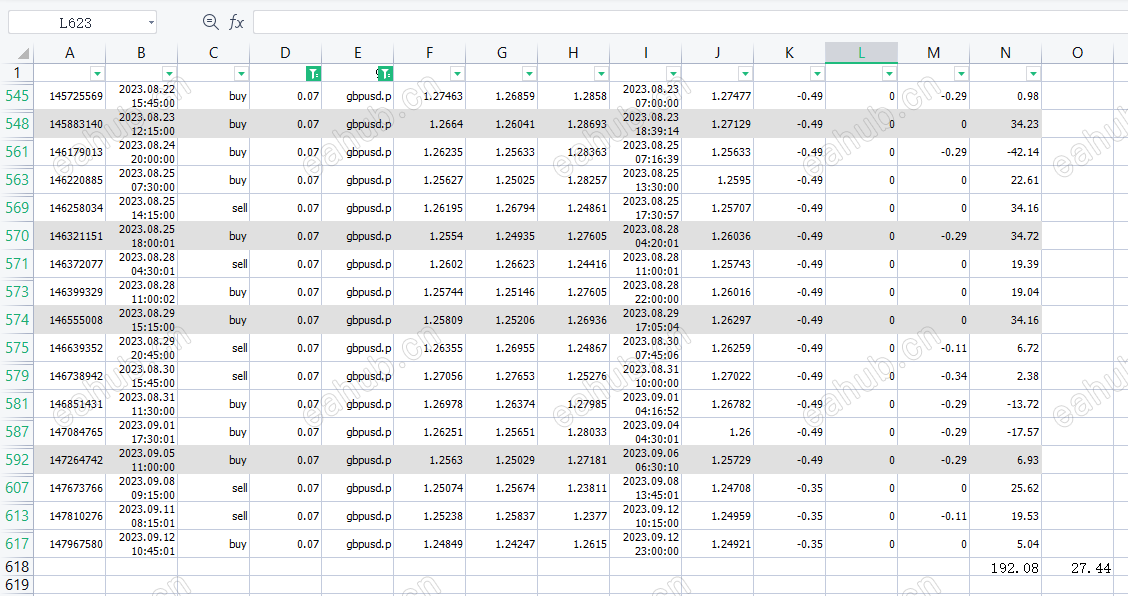Click ticket cell 147967580 in column A
Screen dimensions: 1128x596
pyautogui.click(x=70, y=544)
